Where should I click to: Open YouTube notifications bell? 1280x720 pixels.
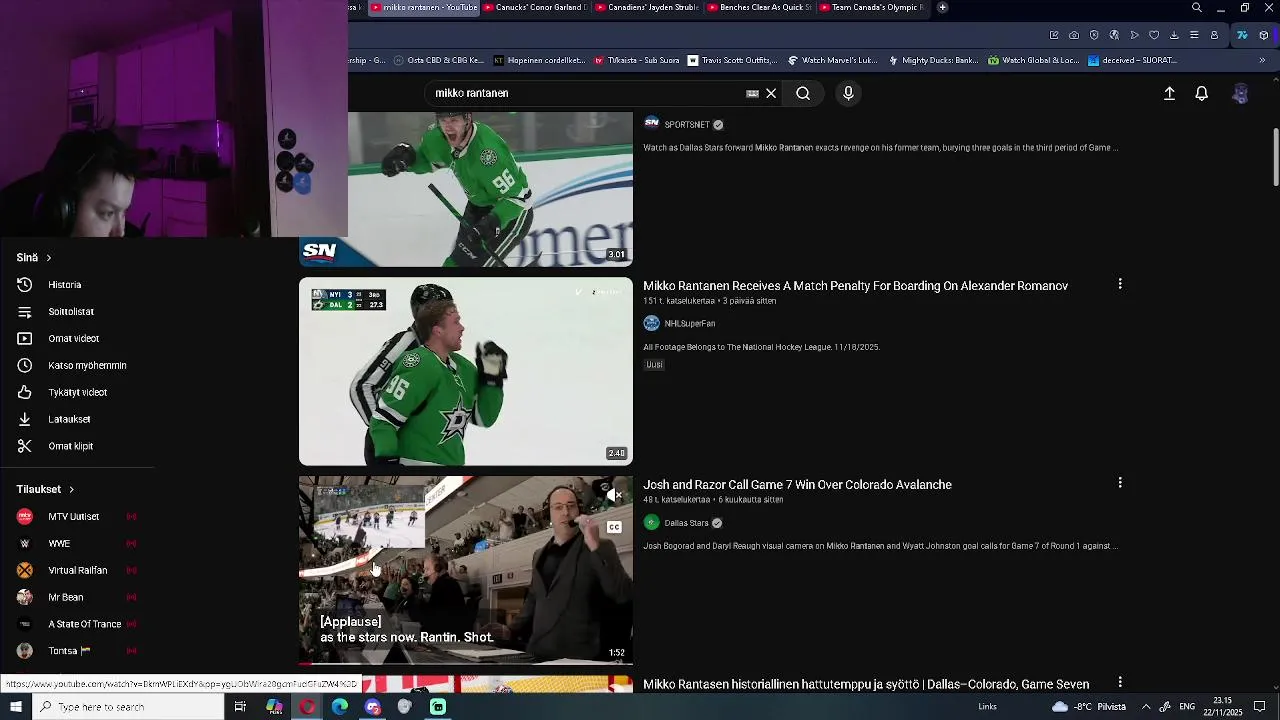tap(1202, 93)
